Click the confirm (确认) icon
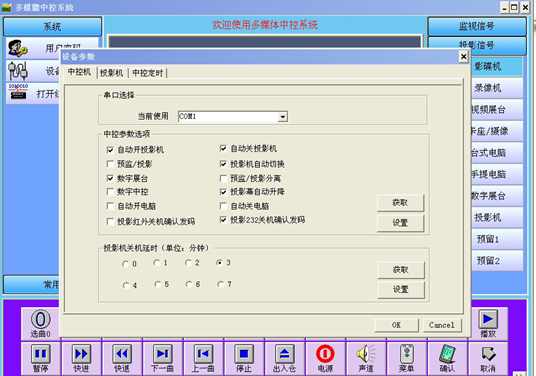Viewport: 536px width, 376px height. (x=447, y=354)
